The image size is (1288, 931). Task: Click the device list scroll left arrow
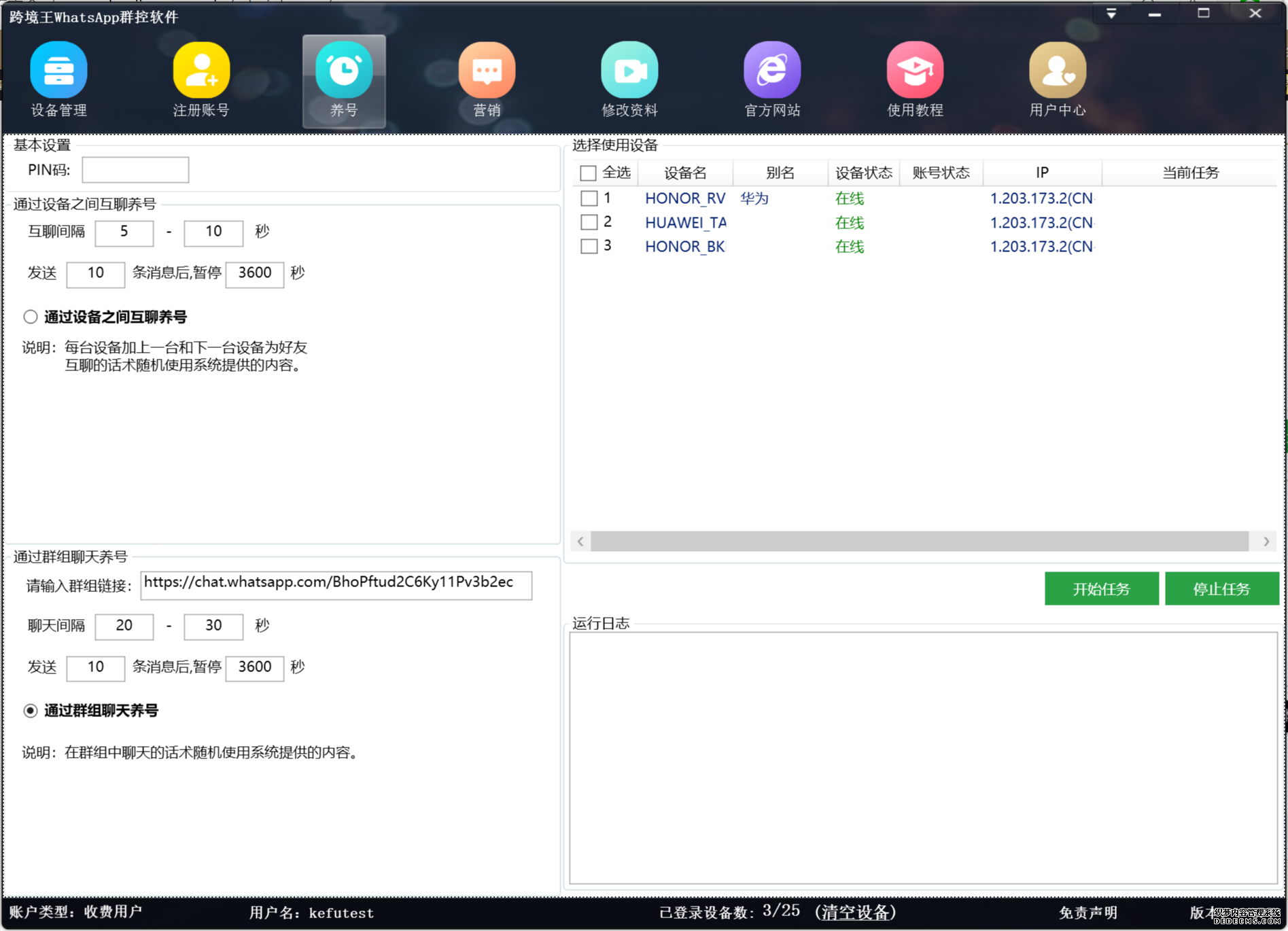tap(580, 542)
